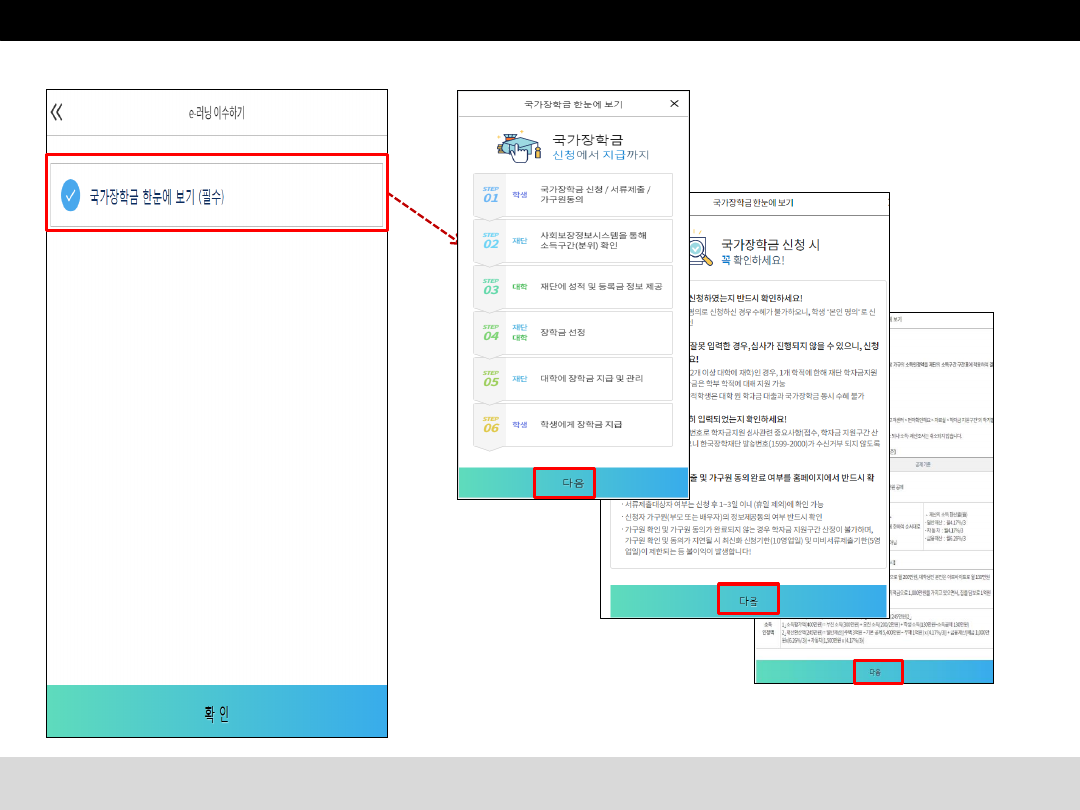
Task: Check the blue circle checkmark for 국가장학금 한눈에 보기
Action: point(71,196)
